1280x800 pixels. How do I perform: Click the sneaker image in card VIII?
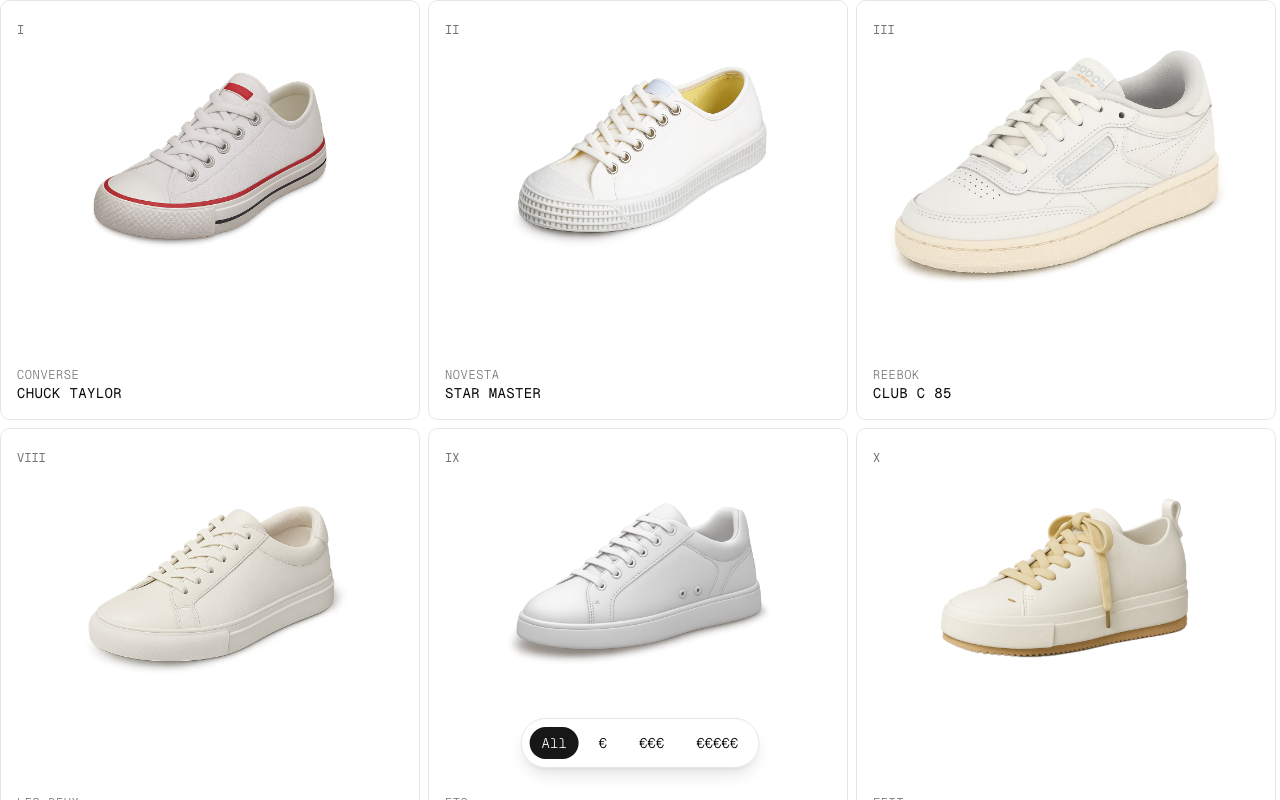coord(211,584)
